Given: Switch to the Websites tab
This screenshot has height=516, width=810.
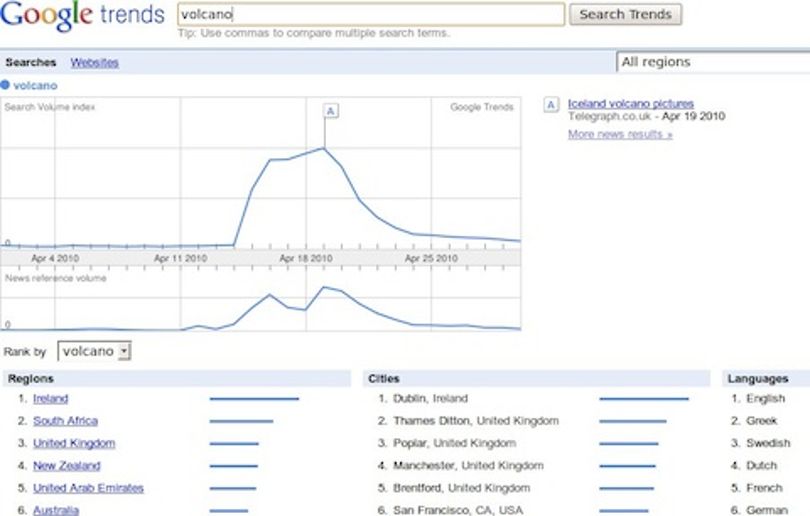Looking at the screenshot, I should pyautogui.click(x=95, y=62).
